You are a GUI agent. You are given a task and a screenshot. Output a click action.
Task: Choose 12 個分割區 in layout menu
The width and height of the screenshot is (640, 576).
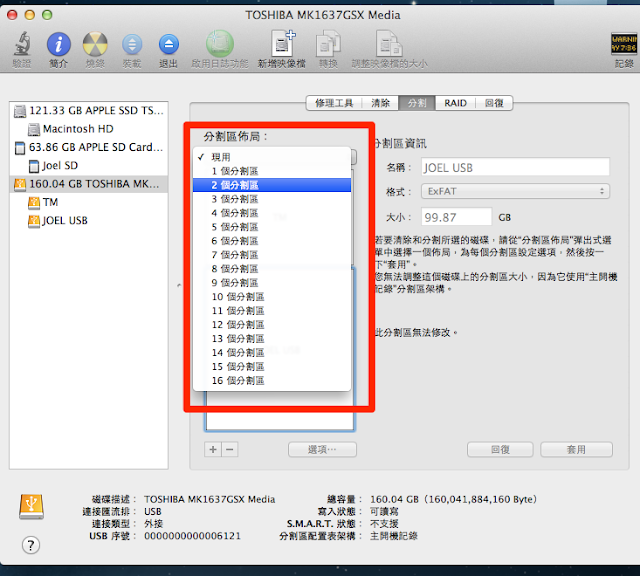pos(272,325)
